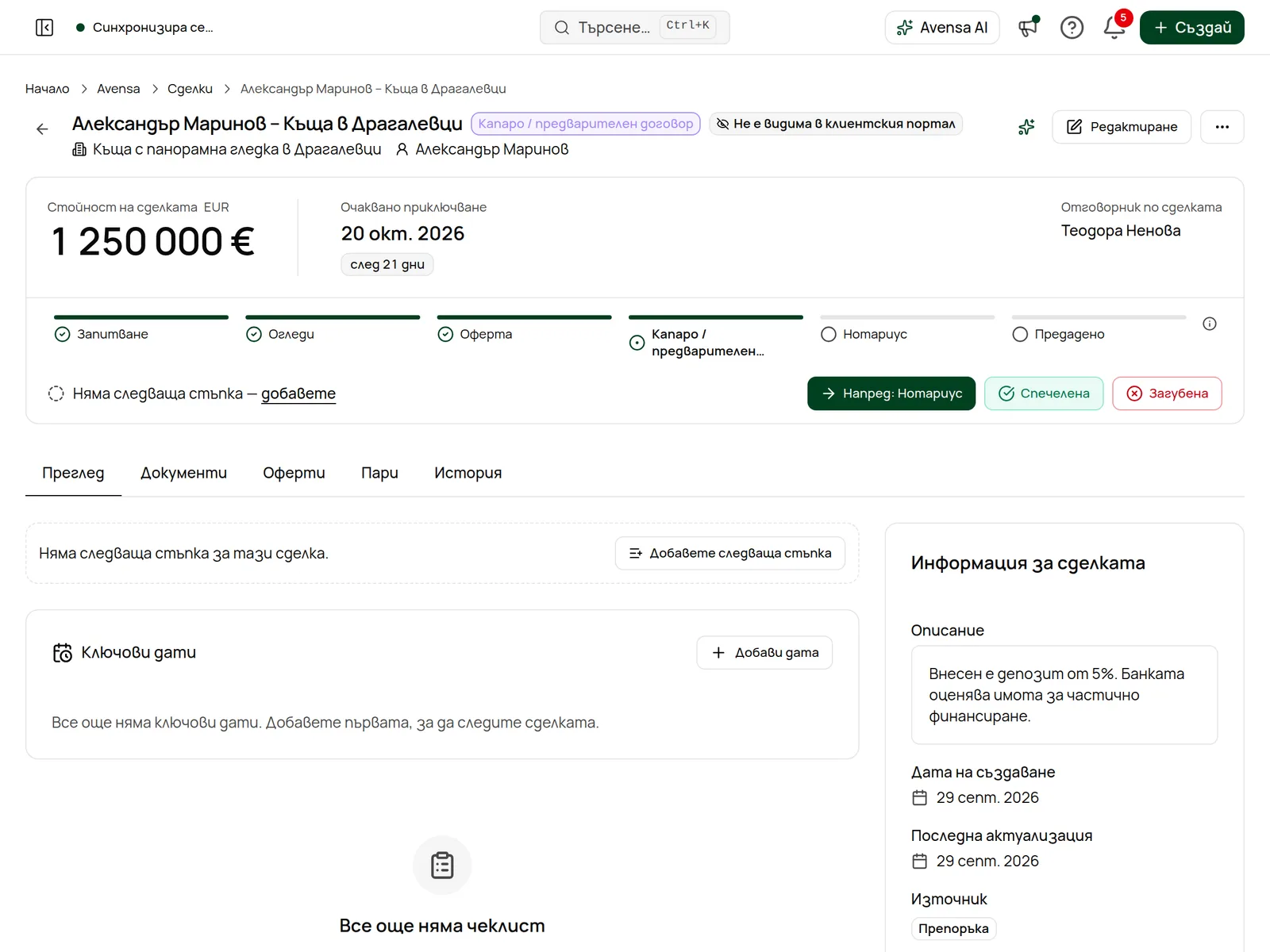Select the Оферта pipeline stage

coord(524,331)
